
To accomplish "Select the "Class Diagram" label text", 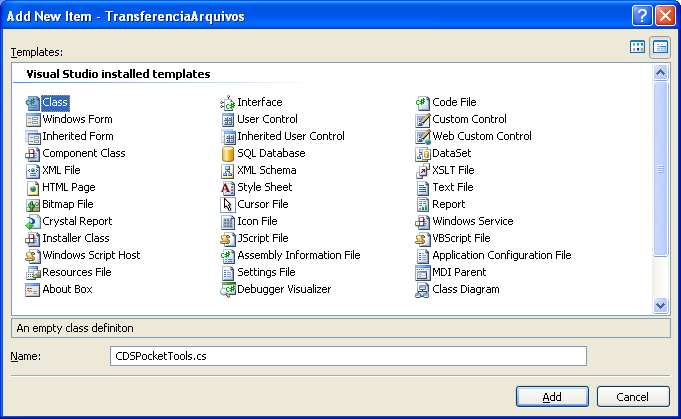I will tap(466, 289).
